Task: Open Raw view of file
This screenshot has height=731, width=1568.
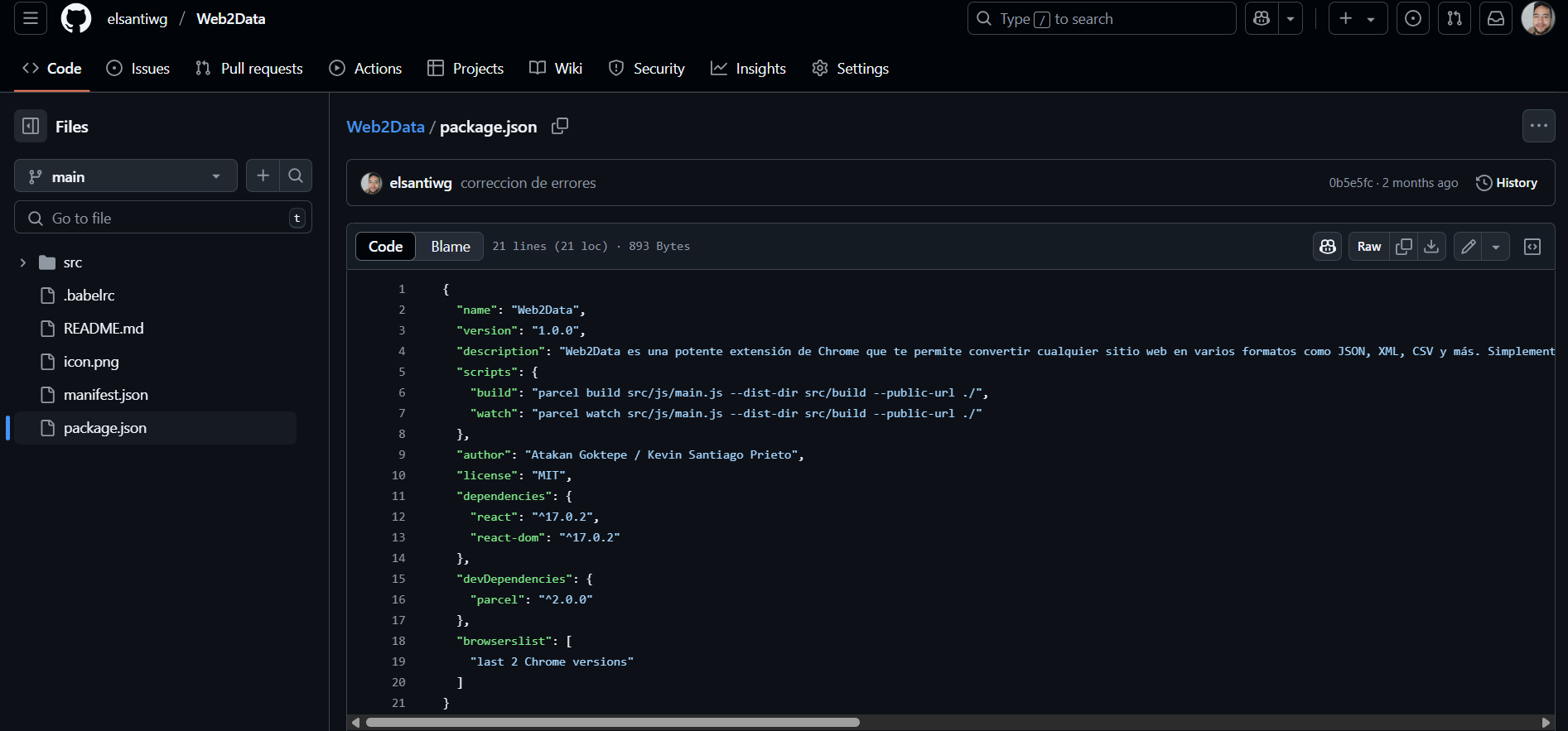Action: 1369,247
